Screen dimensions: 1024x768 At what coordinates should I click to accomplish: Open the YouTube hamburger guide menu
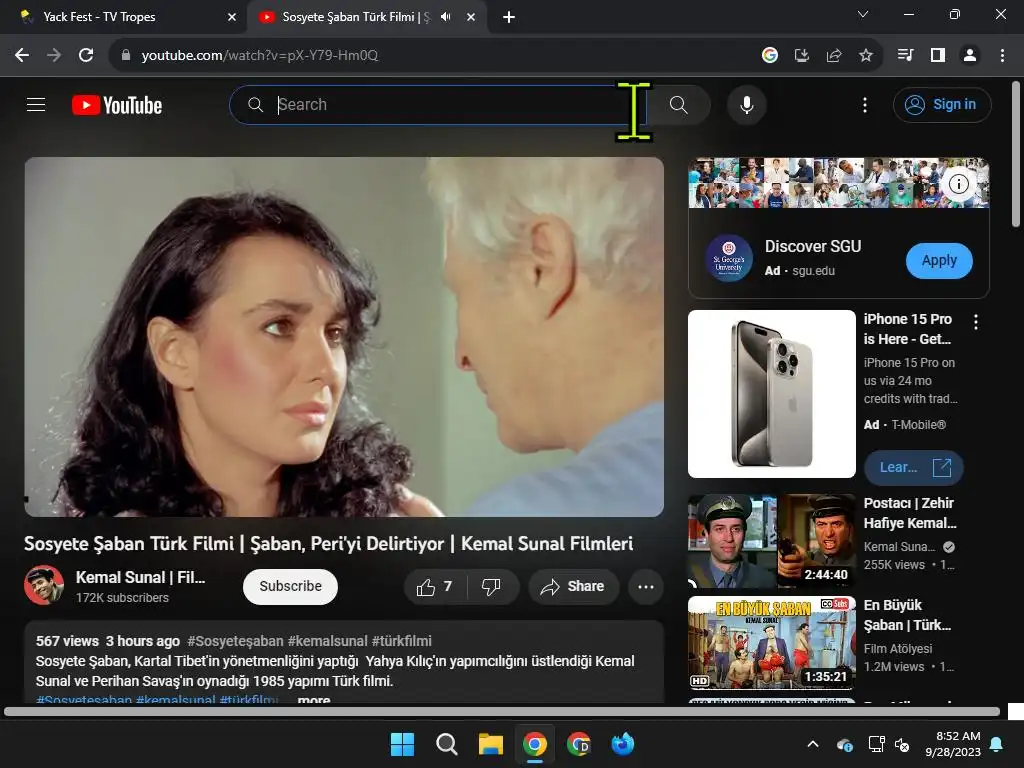tap(36, 104)
